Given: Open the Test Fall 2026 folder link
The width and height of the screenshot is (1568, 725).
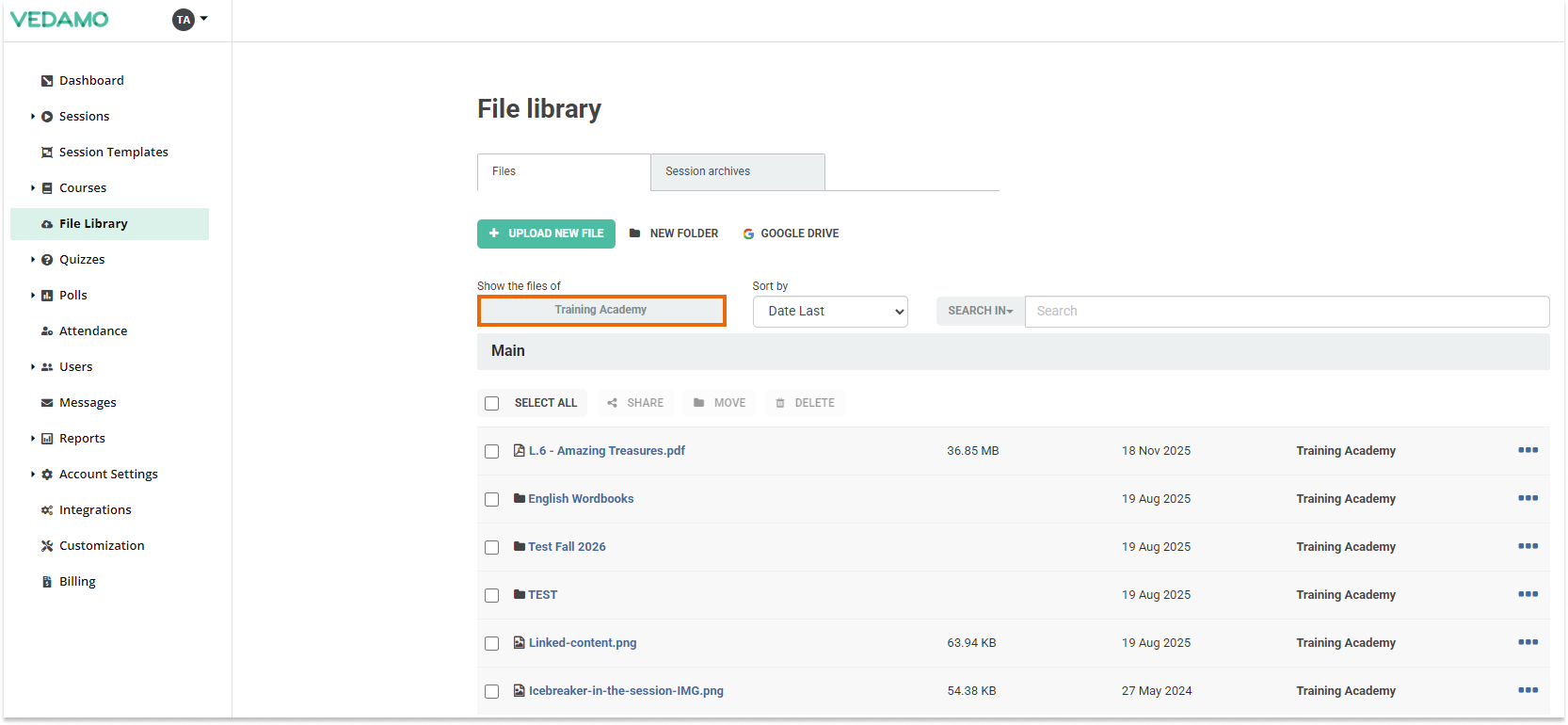Looking at the screenshot, I should tap(567, 547).
